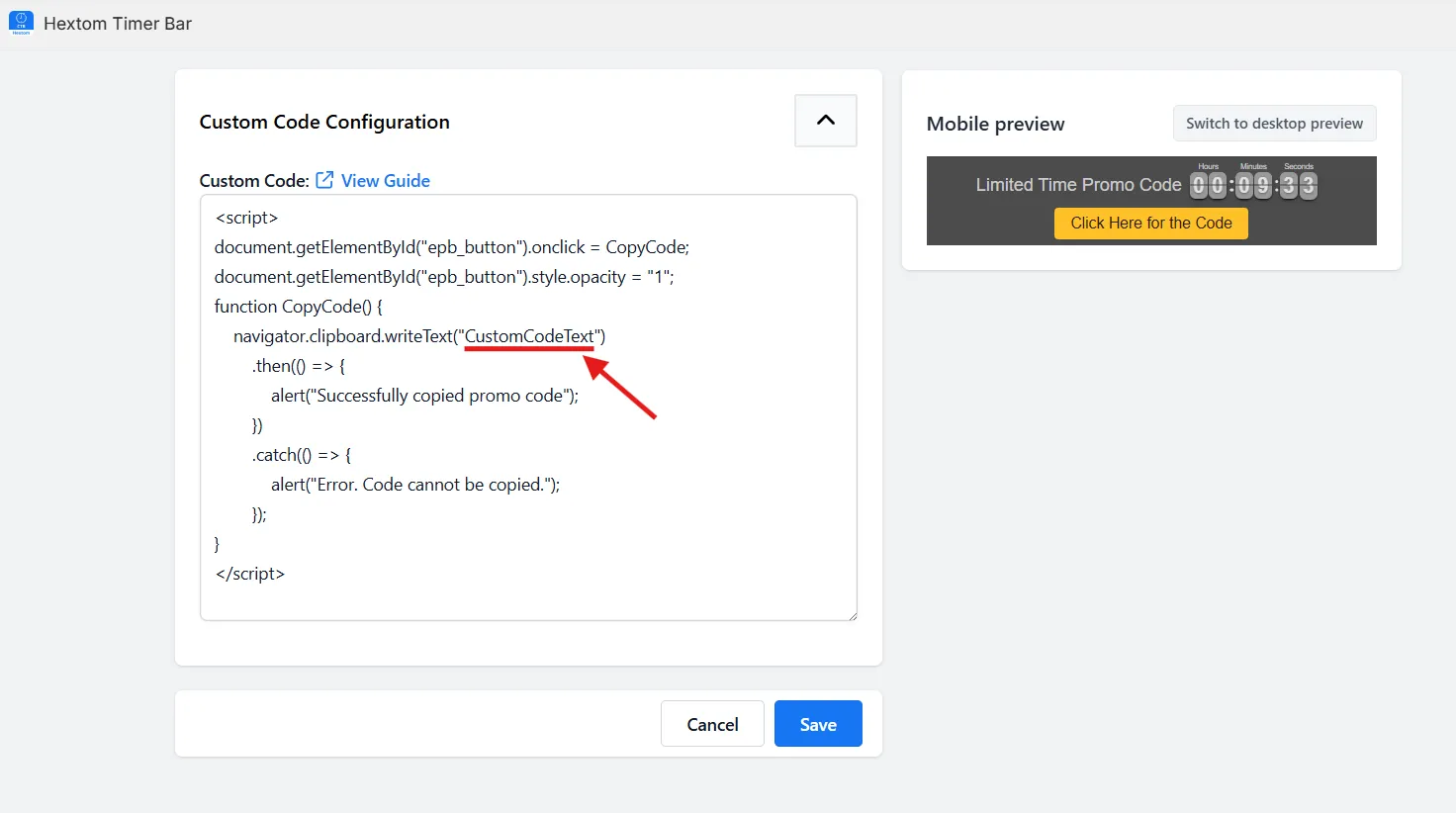The width and height of the screenshot is (1456, 813).
Task: Click the '.catch(() => {' code line
Action: 302,455
